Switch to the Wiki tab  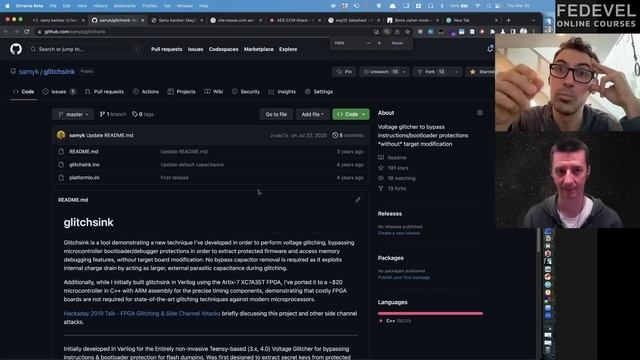pyautogui.click(x=214, y=91)
